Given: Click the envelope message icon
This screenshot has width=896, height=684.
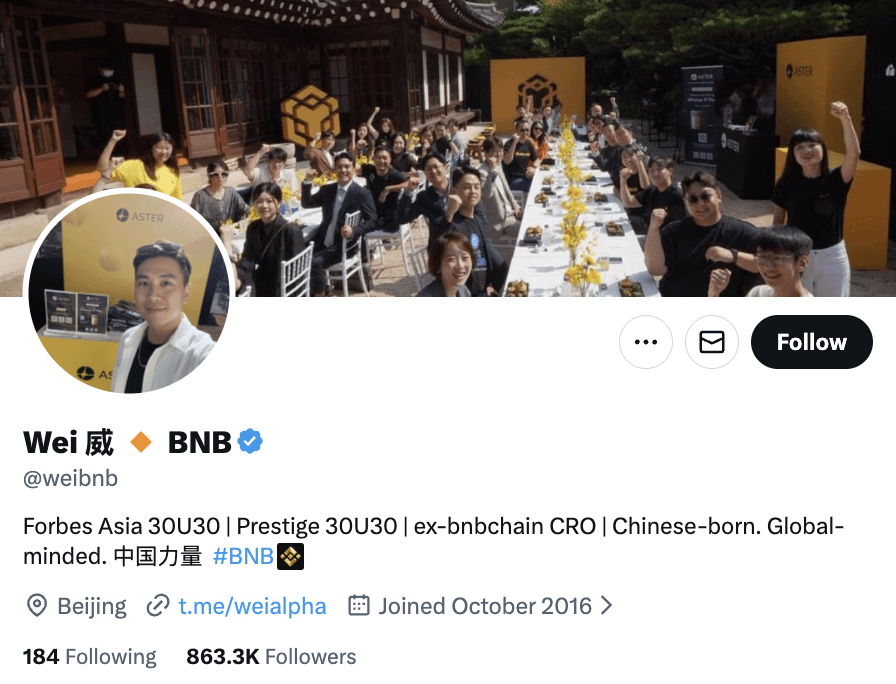Looking at the screenshot, I should pos(712,342).
